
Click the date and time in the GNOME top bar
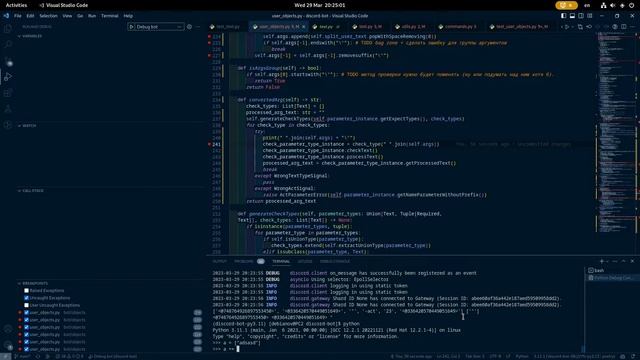pyautogui.click(x=320, y=5)
